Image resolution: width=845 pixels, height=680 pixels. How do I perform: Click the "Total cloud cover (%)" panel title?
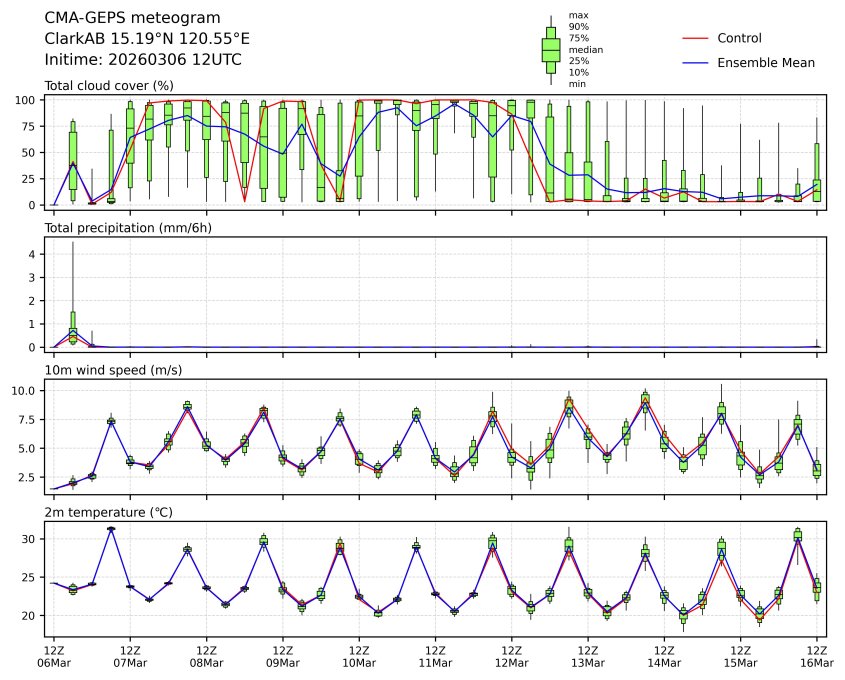click(x=109, y=86)
